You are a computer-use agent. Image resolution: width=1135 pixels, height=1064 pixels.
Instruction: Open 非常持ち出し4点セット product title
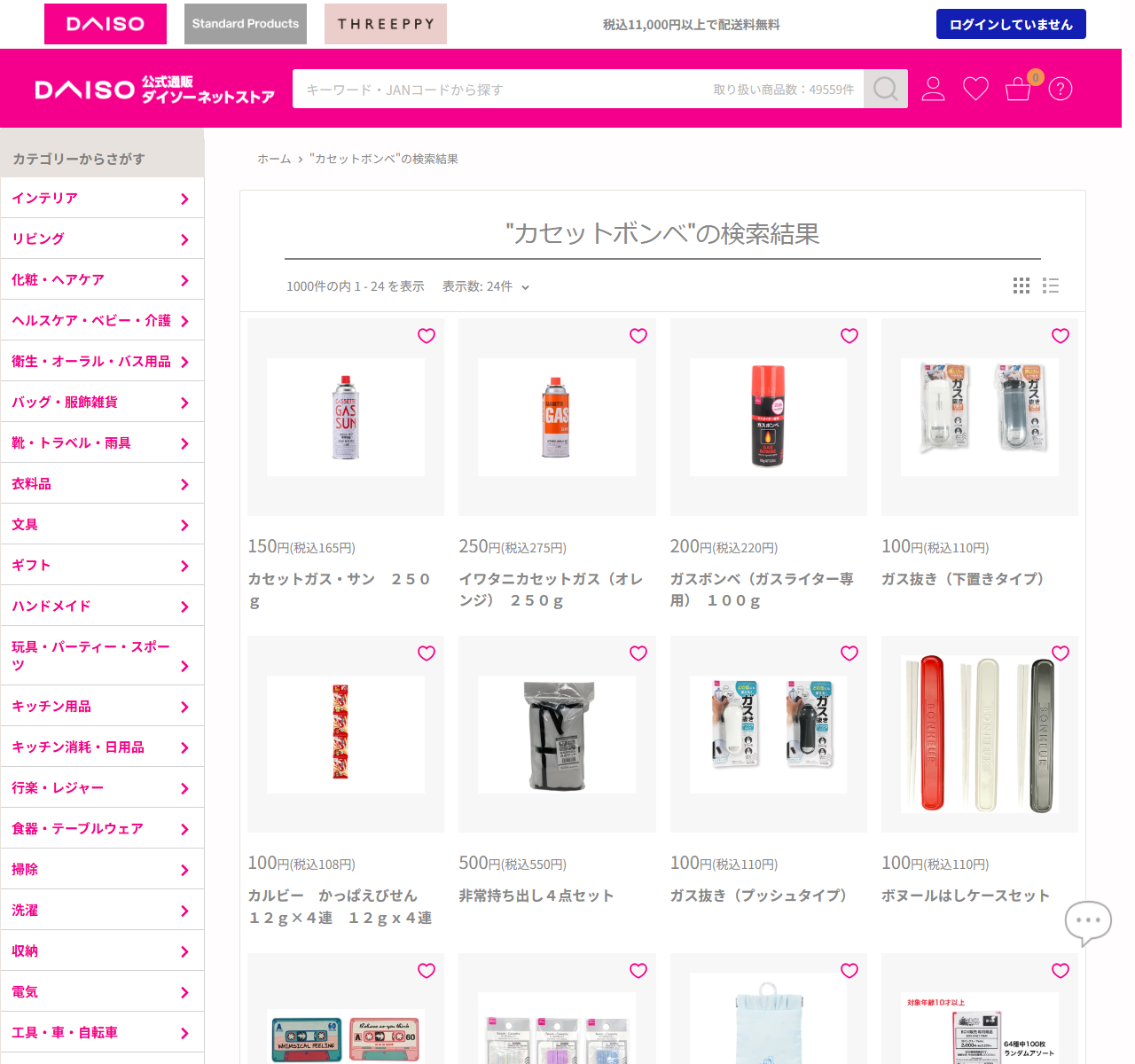point(536,896)
